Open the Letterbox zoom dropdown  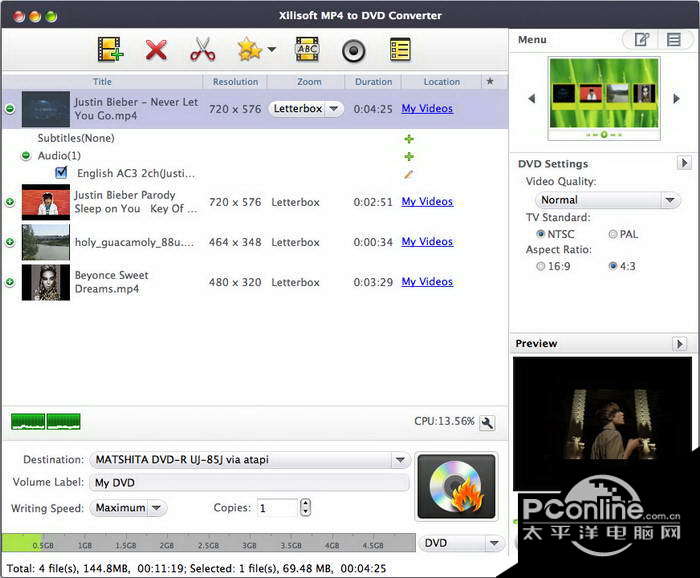pyautogui.click(x=306, y=109)
